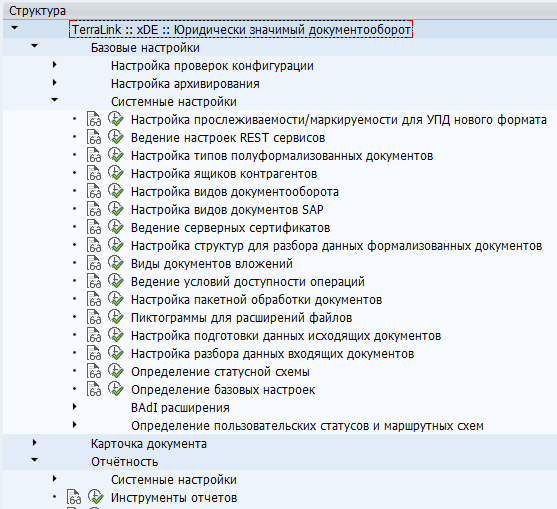Image resolution: width=557 pixels, height=509 pixels.
Task: Open documentation icon for Определение базовых настроек
Action: tap(94, 389)
